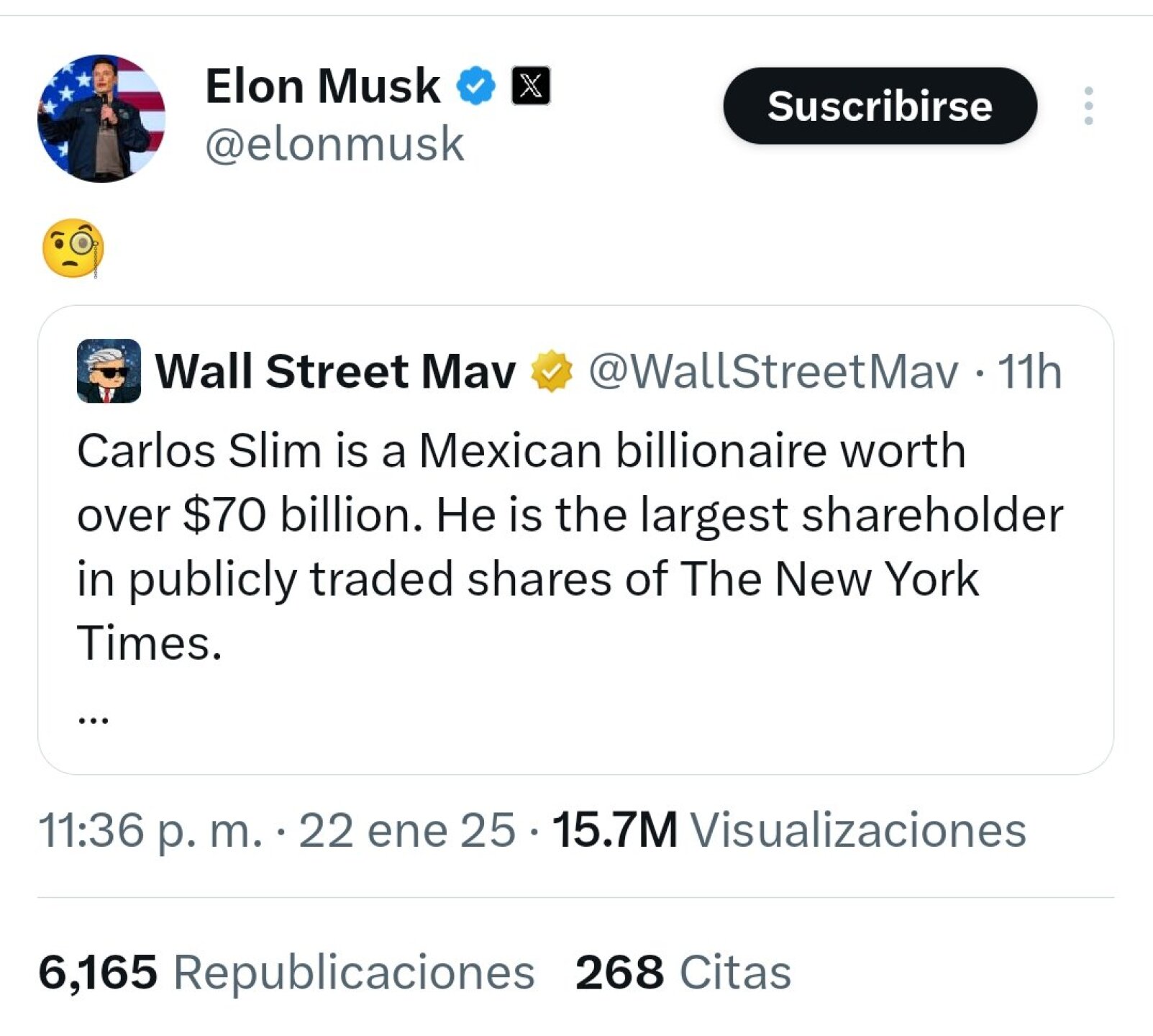Viewport: 1153px width, 1036px height.
Task: Click the 11h quoted post timestamp
Action: 1029,371
